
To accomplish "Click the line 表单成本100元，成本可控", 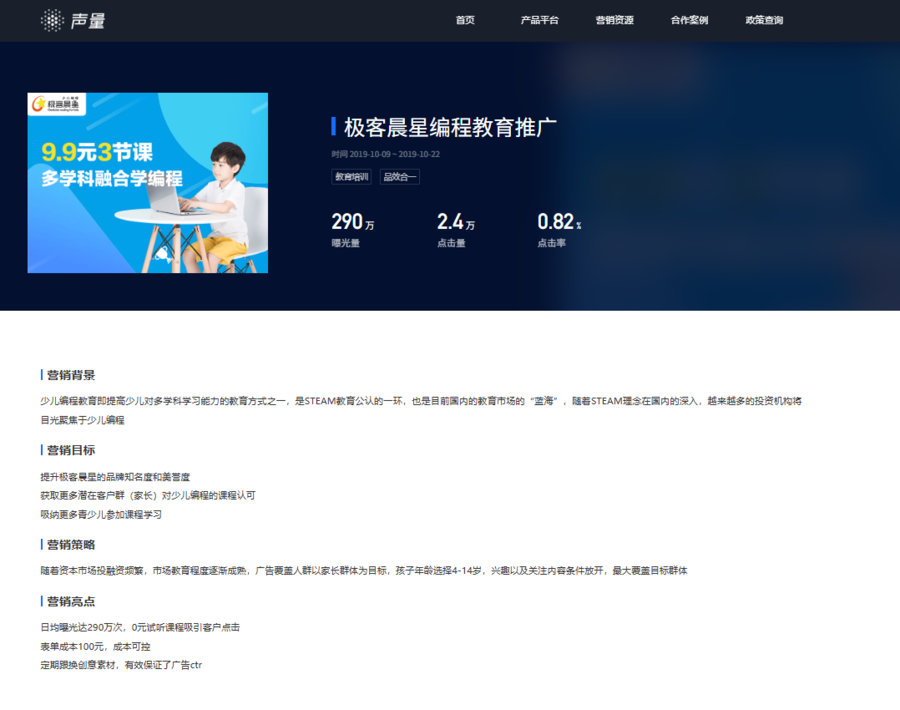I will 95,646.
